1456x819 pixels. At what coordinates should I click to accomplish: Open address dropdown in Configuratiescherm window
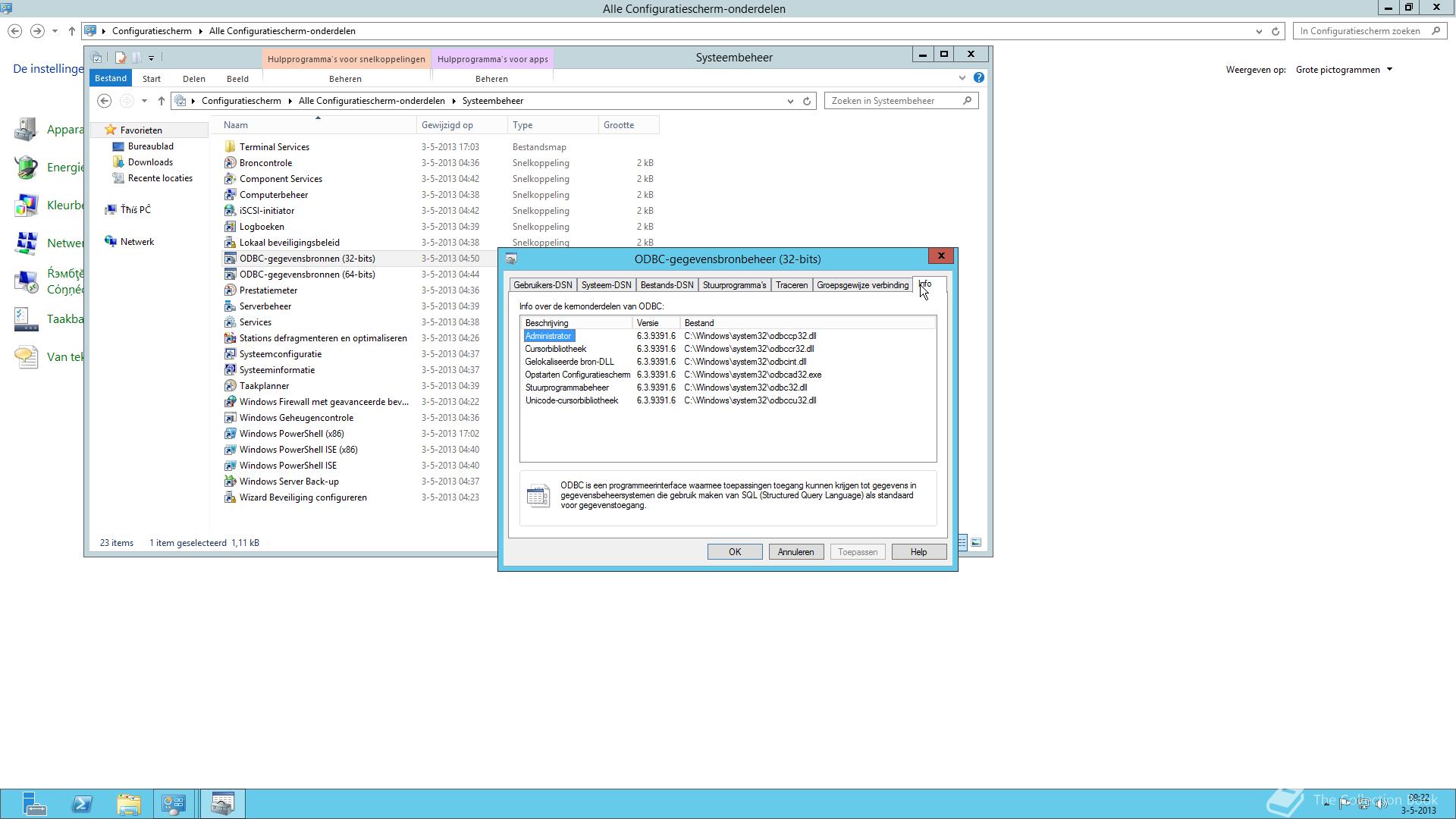pos(1259,31)
